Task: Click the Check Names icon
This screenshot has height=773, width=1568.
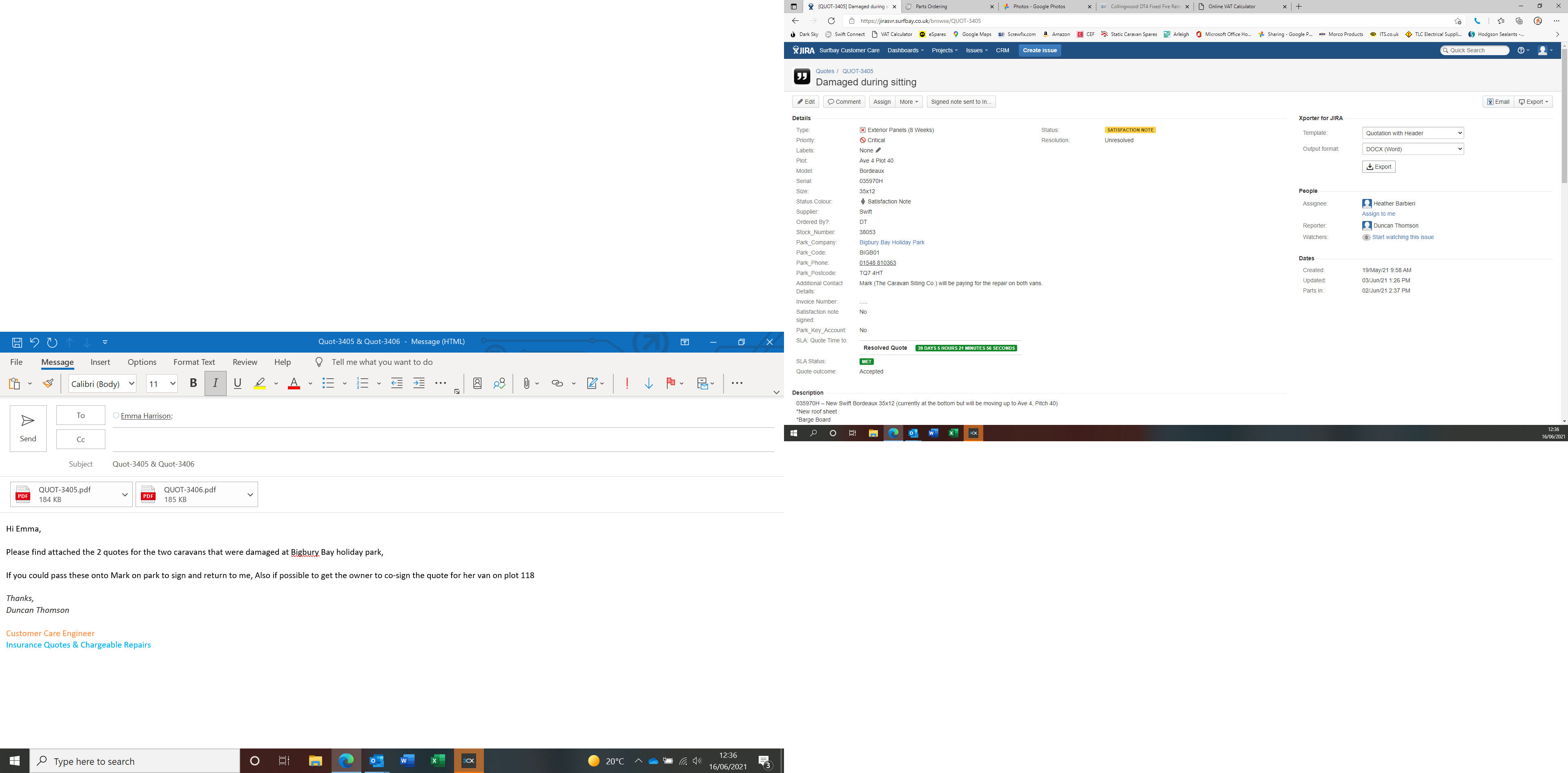Action: pyautogui.click(x=500, y=383)
